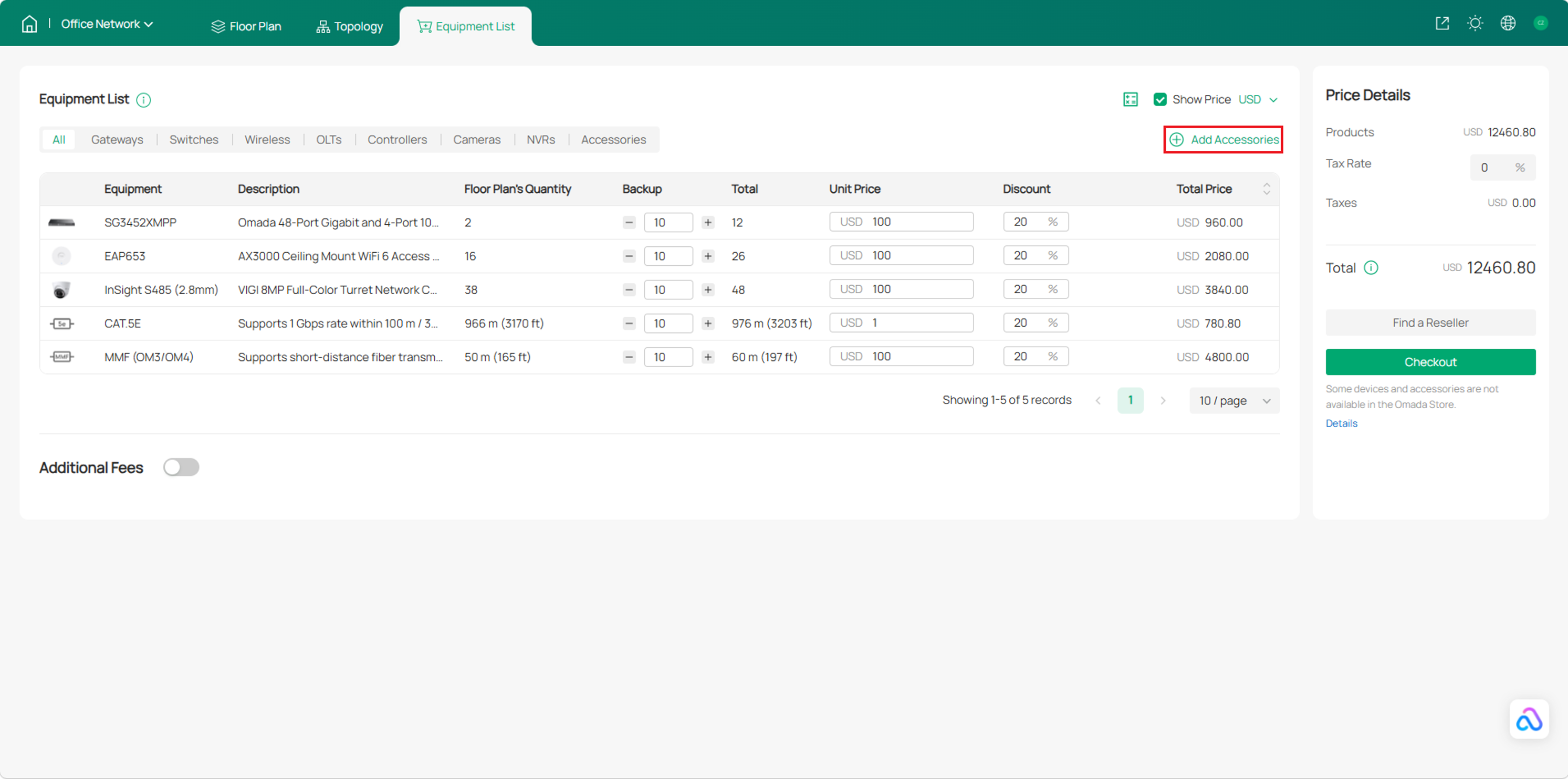Switch to the Floor Plan tab
Viewport: 1568px width, 779px height.
(x=246, y=26)
